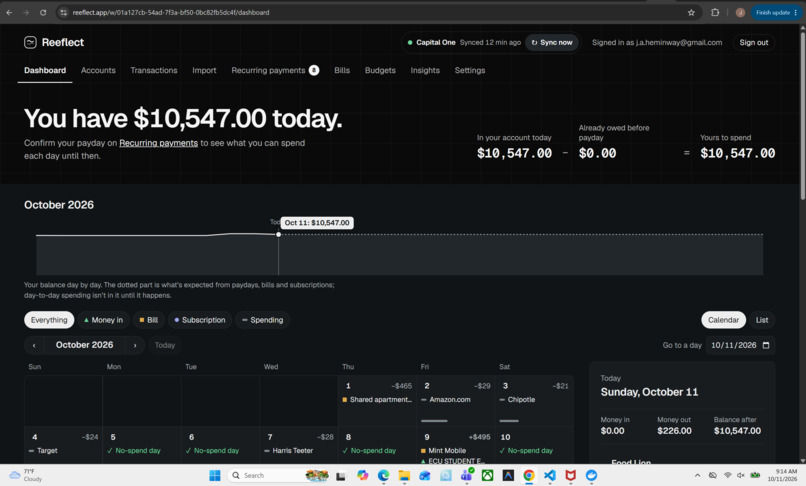806x486 pixels.
Task: Reload the page with browser refresh icon
Action: point(43,12)
